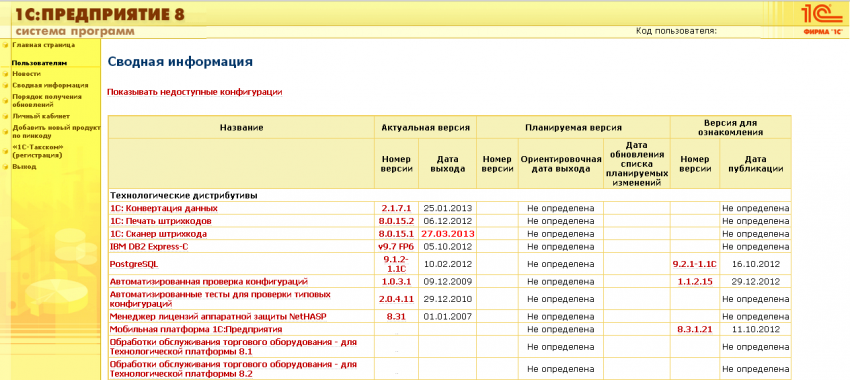Image resolution: width=850 pixels, height=380 pixels.
Task: Click the Технологические дистрибутивы section row
Action: point(449,195)
